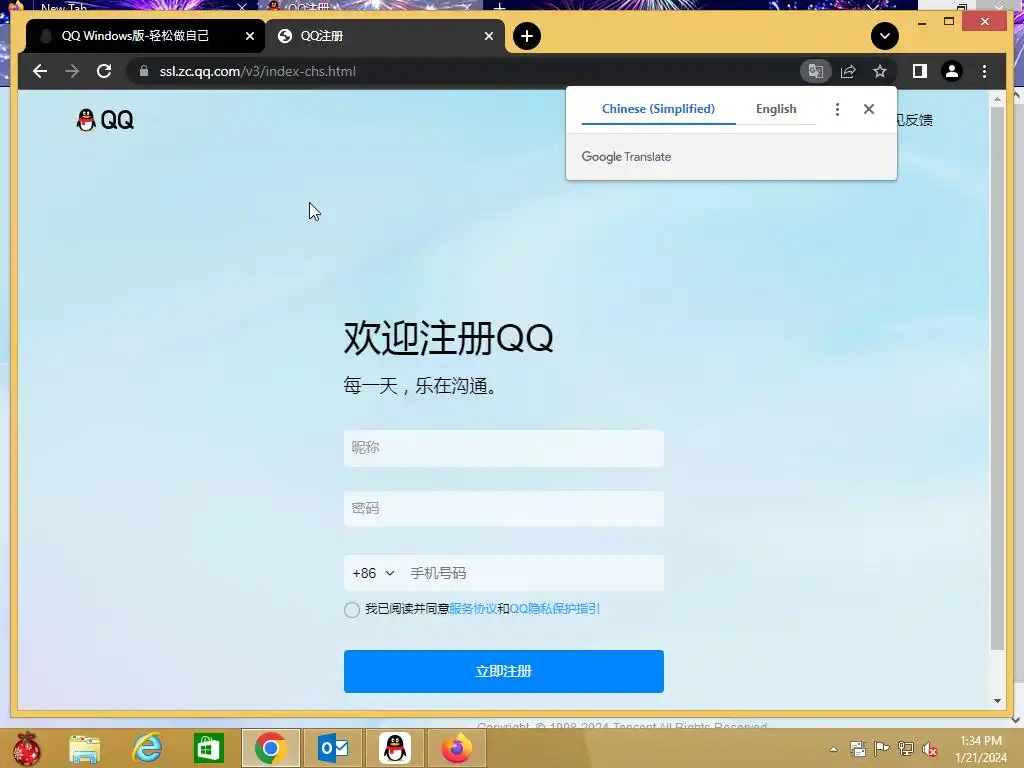Open the QQ隐私保护指引 link
The height and width of the screenshot is (768, 1024).
coord(554,609)
